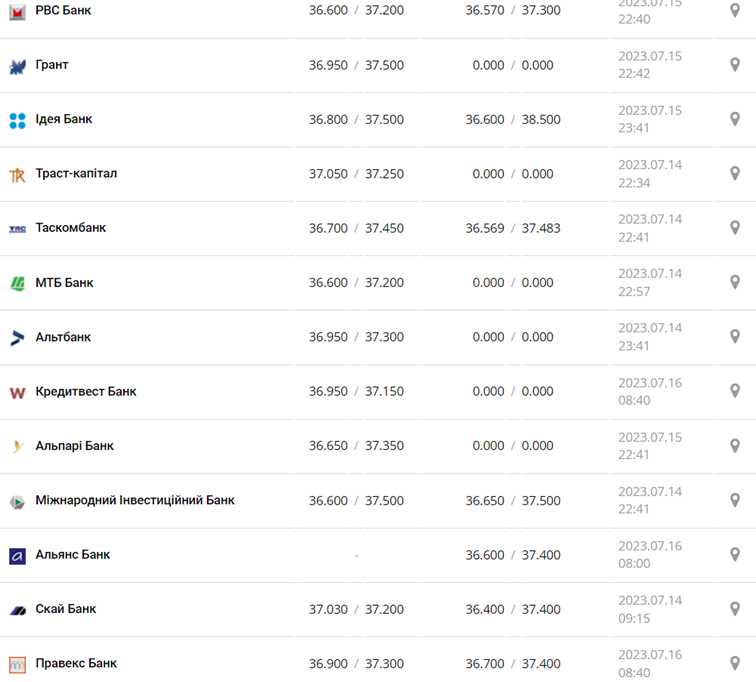Viewport: 756px width, 682px height.
Task: Click the Правекс Банк map pin
Action: (x=735, y=663)
